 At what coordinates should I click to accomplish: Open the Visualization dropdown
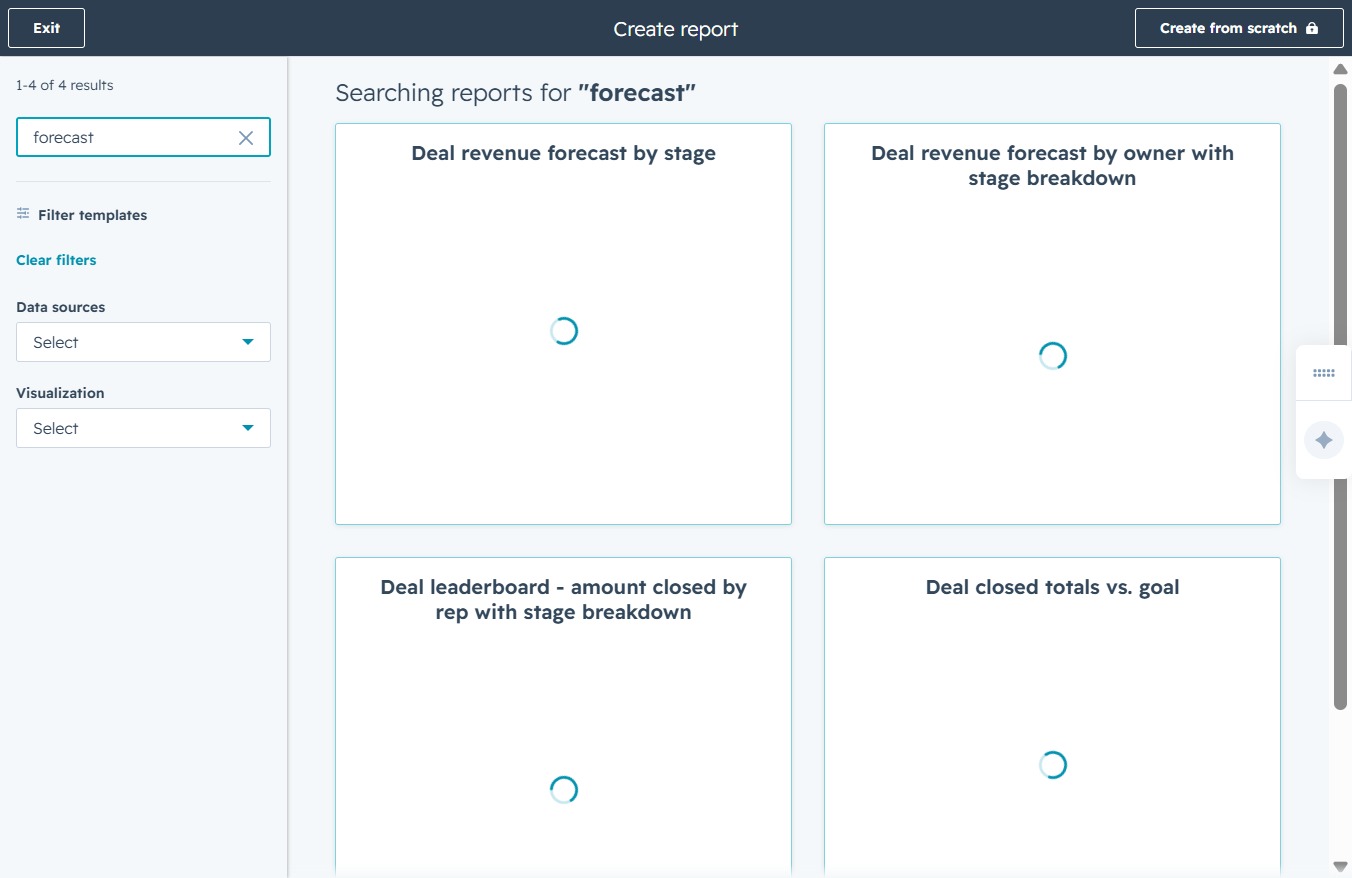[143, 428]
